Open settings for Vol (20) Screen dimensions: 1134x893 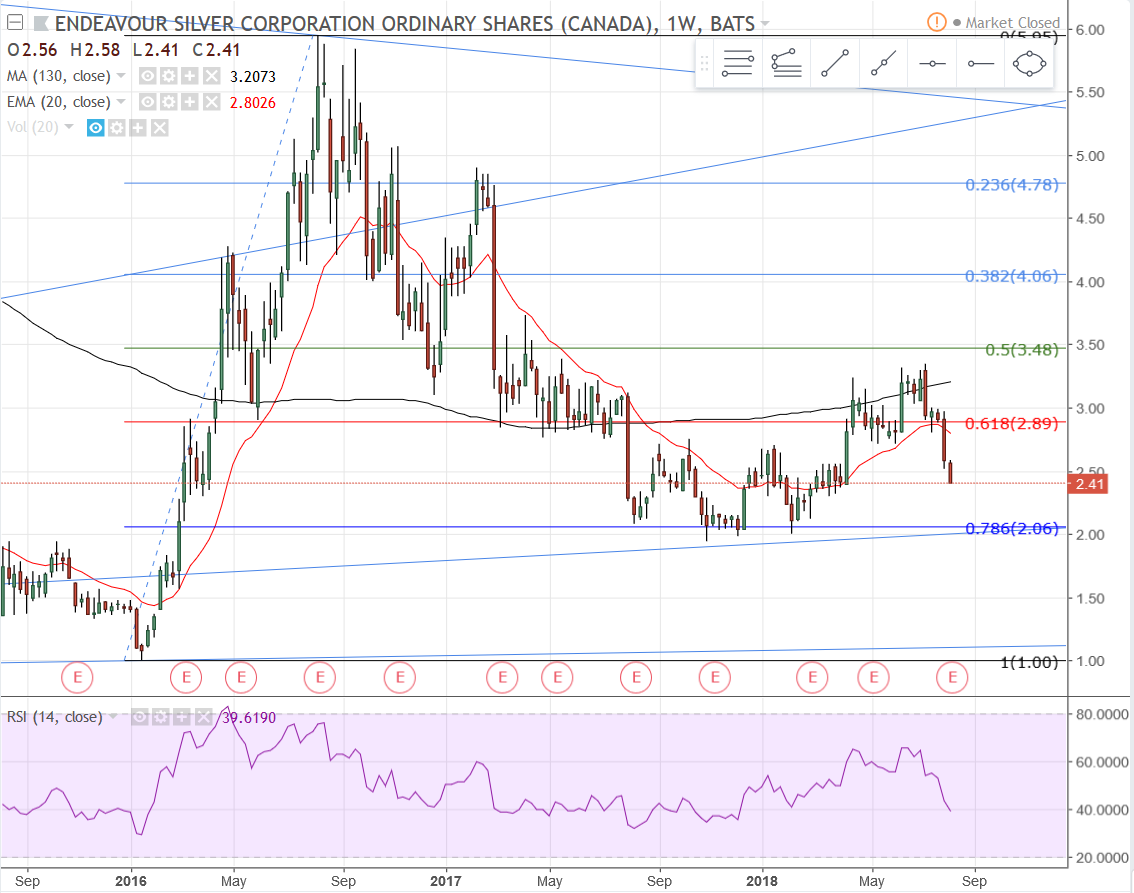117,128
